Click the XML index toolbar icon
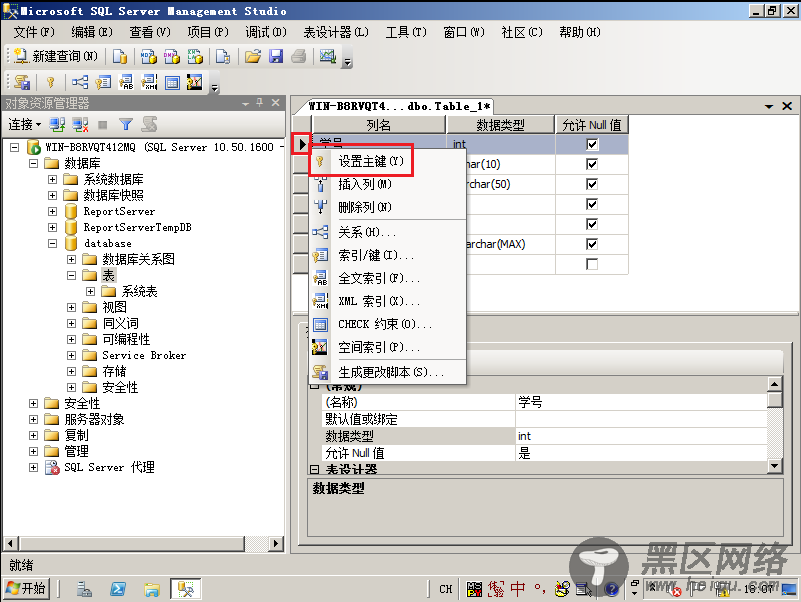Image resolution: width=801 pixels, height=602 pixels. pyautogui.click(x=149, y=82)
